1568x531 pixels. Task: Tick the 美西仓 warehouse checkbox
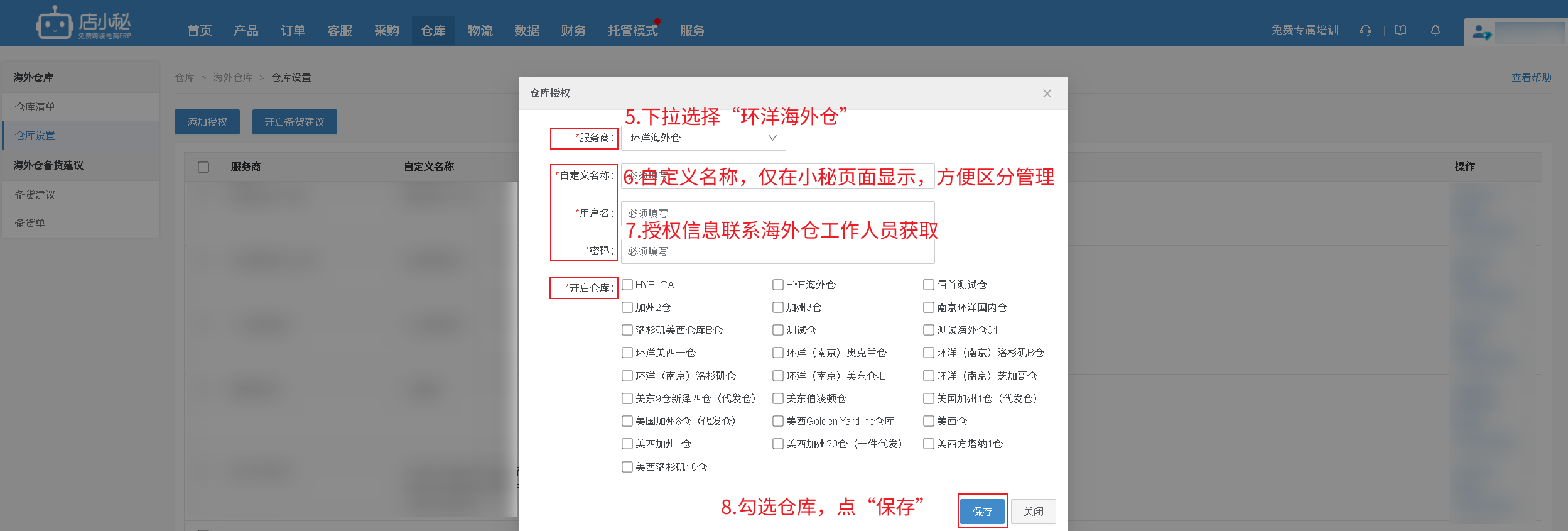[929, 421]
